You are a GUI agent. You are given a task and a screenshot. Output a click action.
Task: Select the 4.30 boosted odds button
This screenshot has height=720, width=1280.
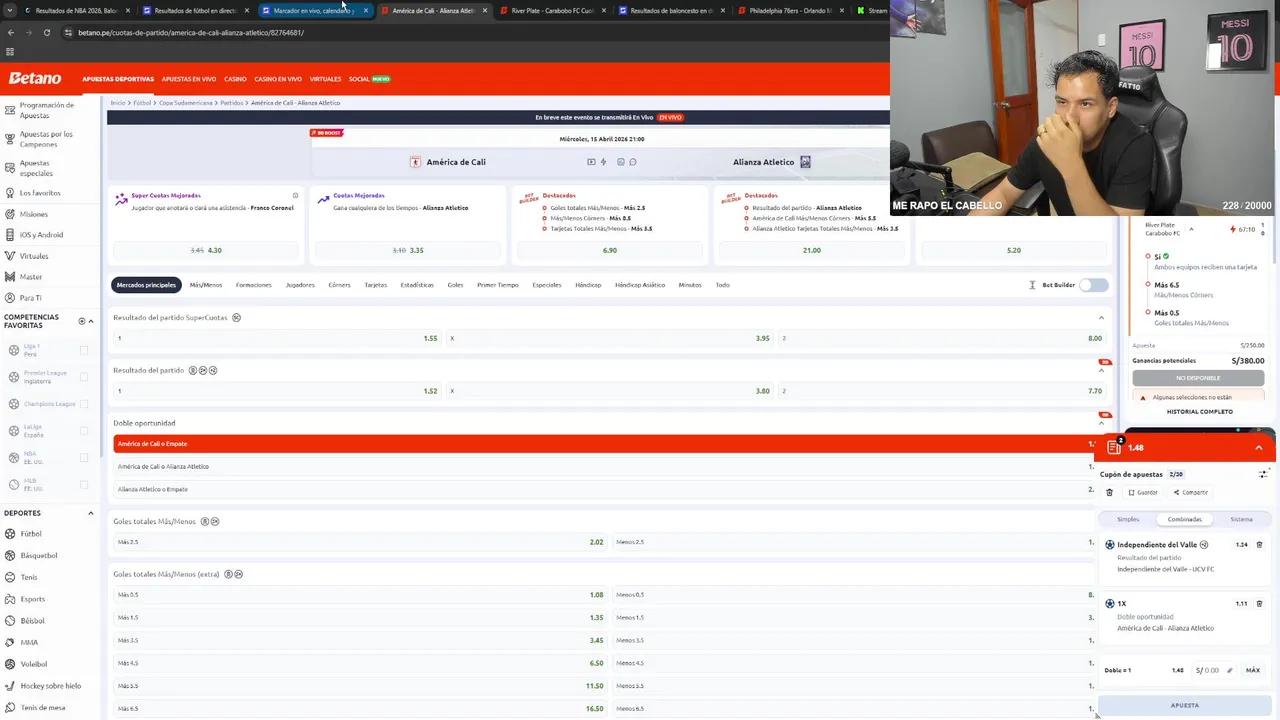206,250
